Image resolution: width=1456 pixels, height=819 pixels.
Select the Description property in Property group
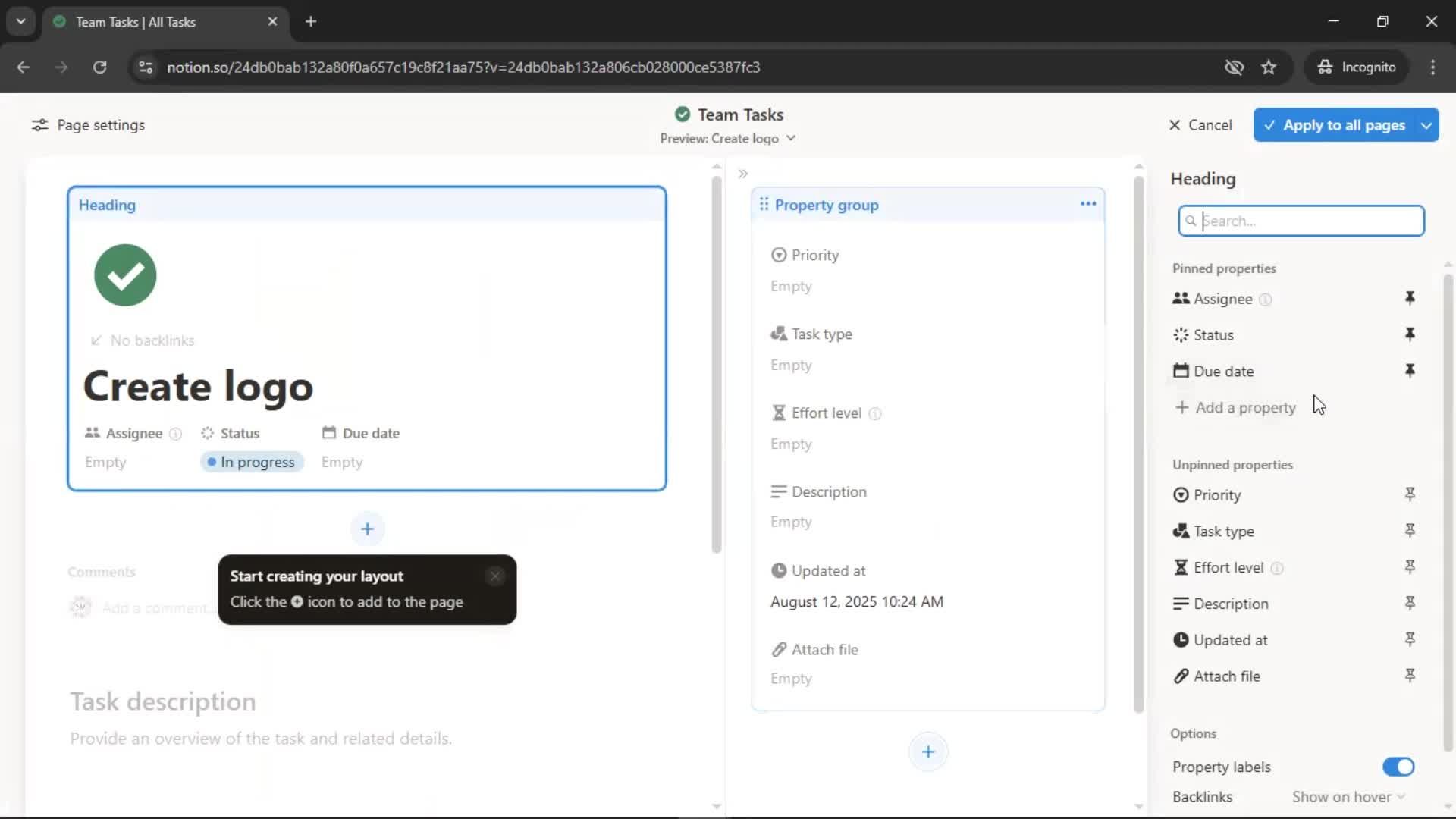coord(818,491)
